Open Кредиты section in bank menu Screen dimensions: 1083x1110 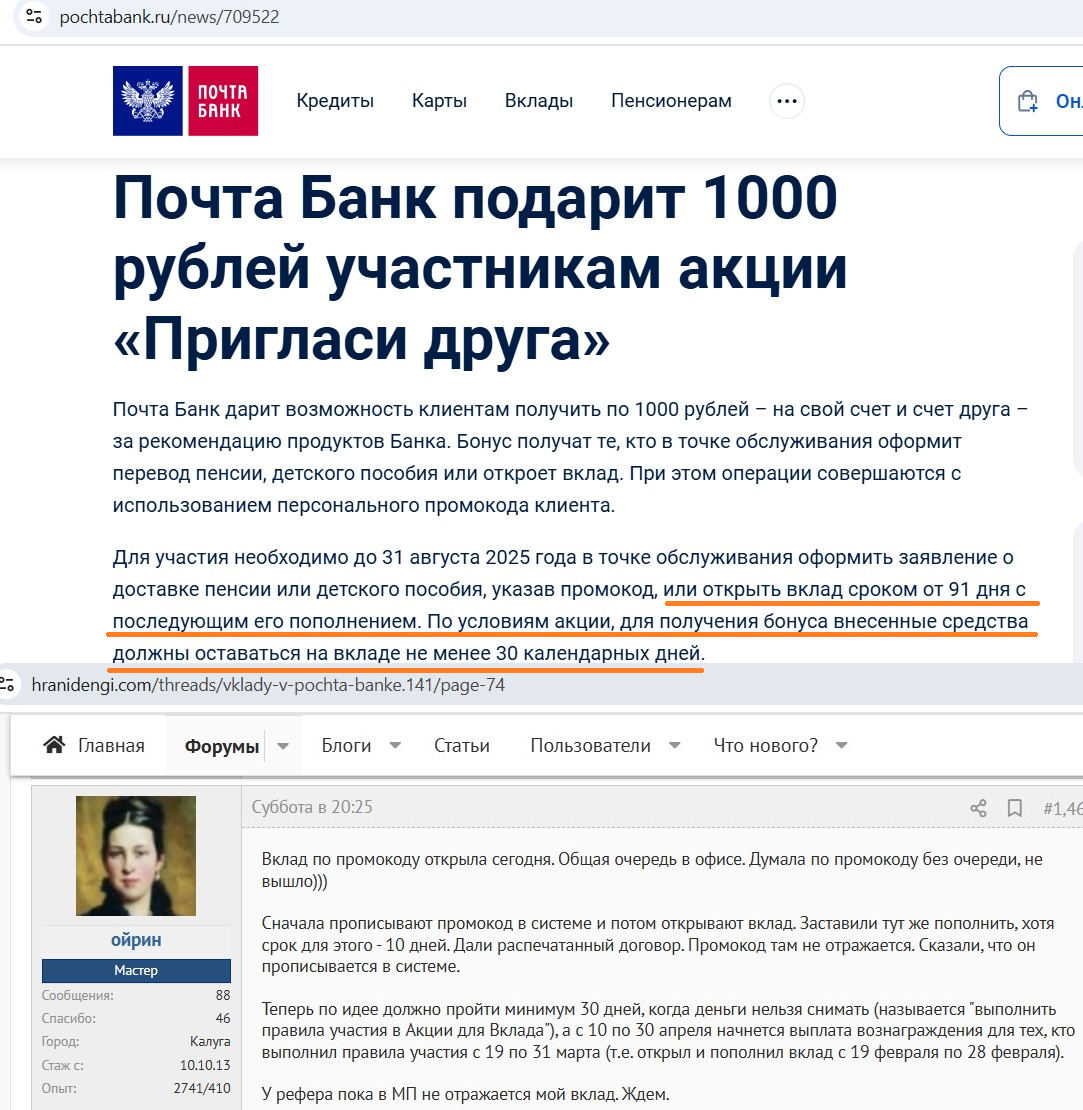[x=335, y=101]
